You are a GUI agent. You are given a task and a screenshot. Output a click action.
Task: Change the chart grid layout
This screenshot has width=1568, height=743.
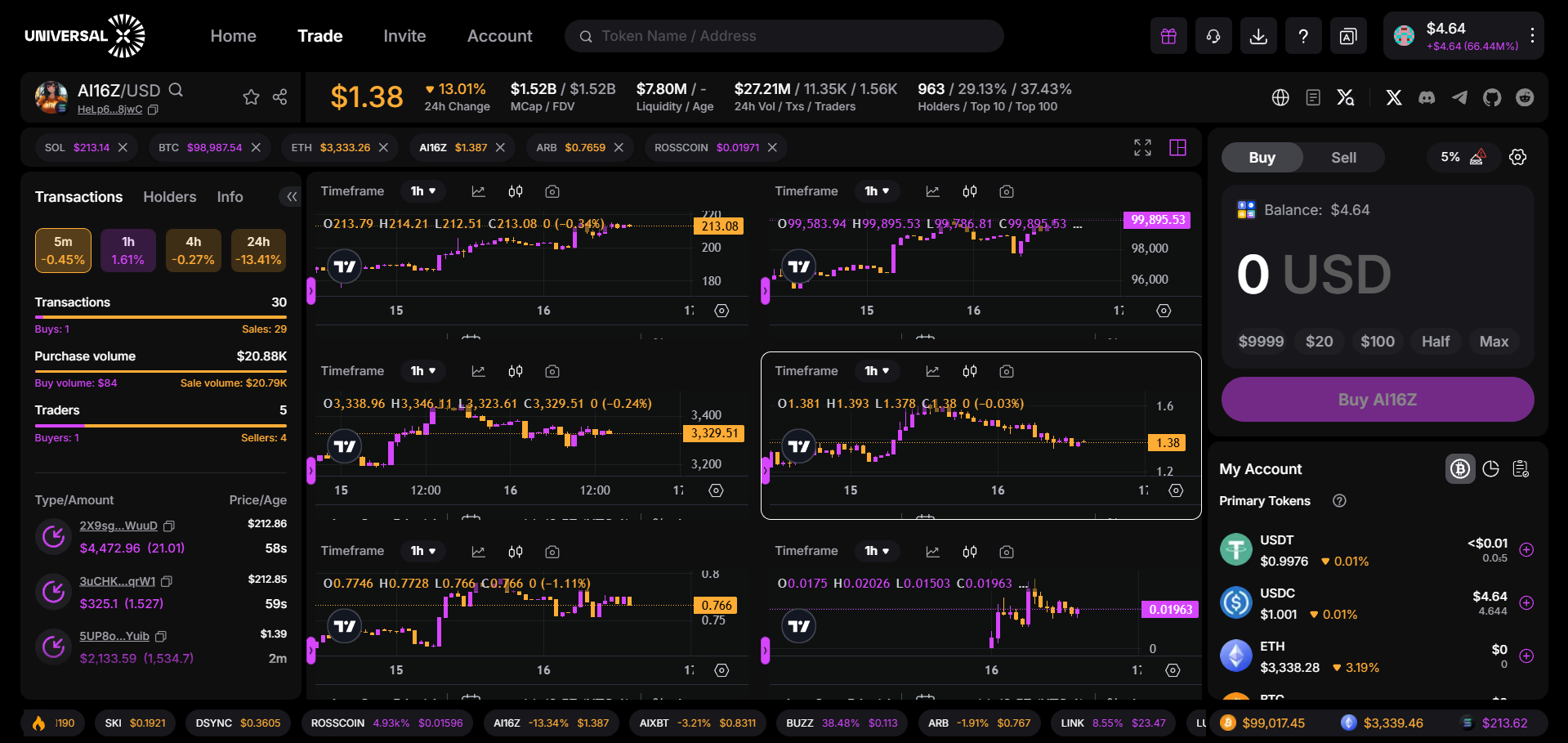pos(1177,147)
